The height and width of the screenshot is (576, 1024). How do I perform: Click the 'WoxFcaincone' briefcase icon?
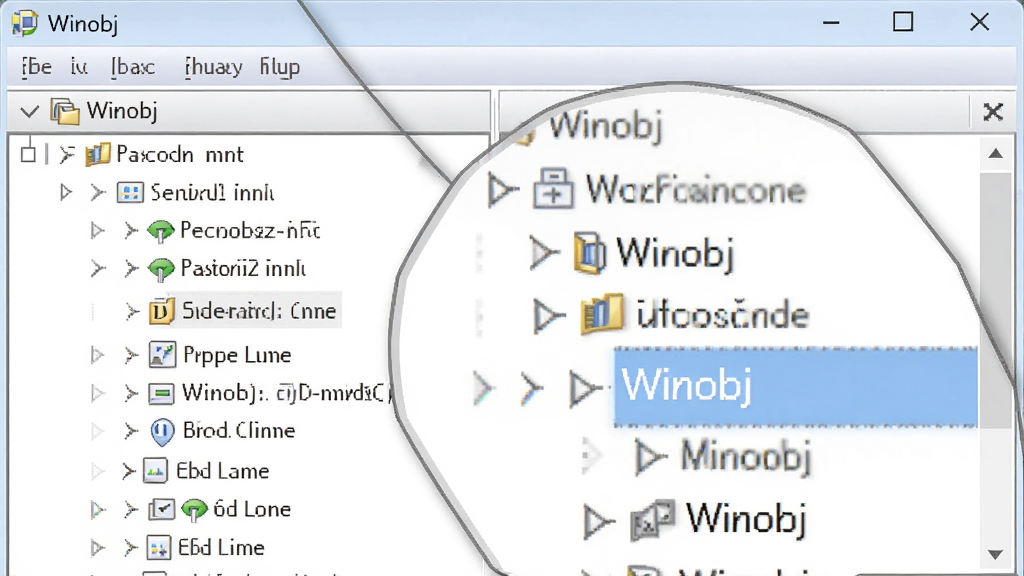553,189
